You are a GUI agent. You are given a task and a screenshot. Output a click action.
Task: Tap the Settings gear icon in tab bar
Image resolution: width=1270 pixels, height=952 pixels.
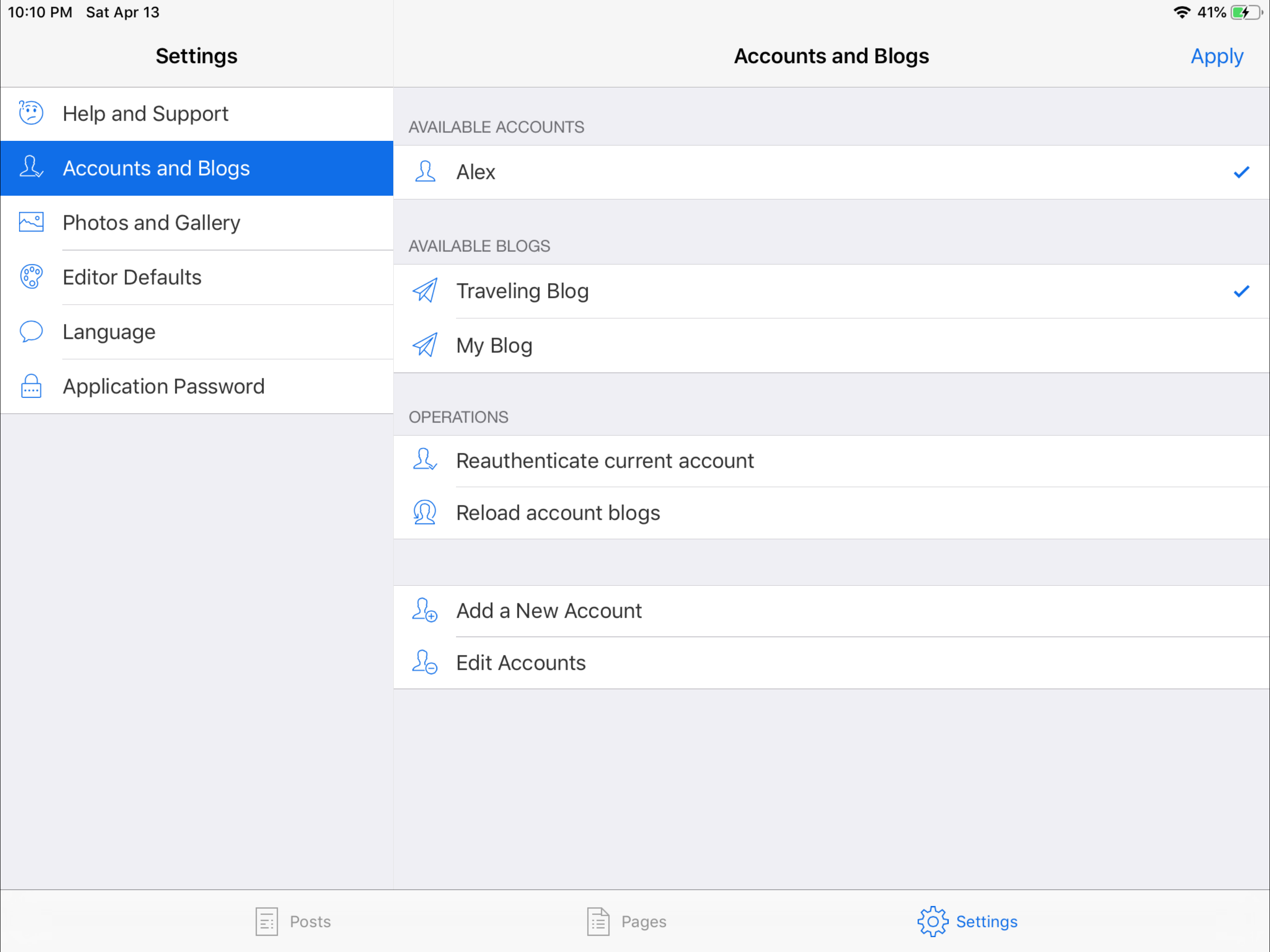pos(933,922)
